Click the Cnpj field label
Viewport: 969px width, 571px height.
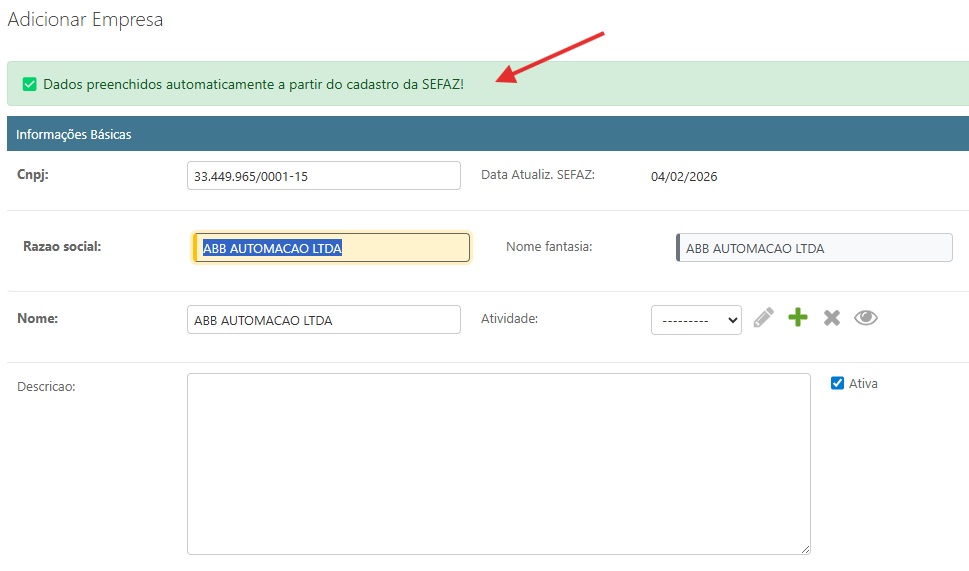pyautogui.click(x=33, y=174)
